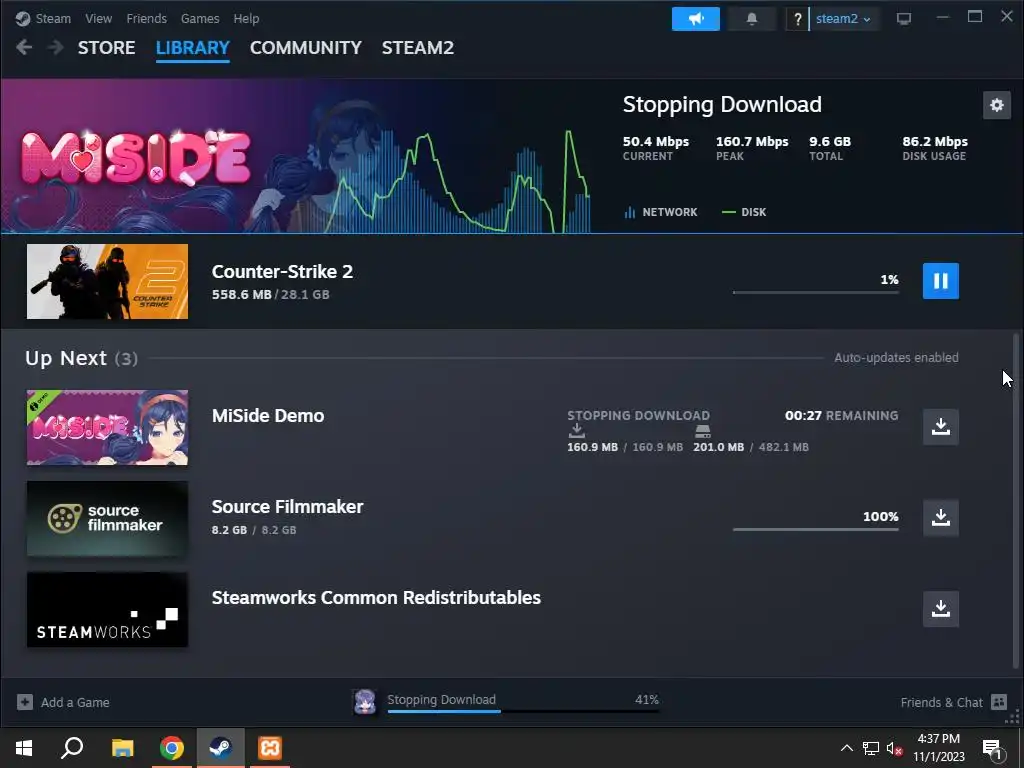The image size is (1024, 768).
Task: Expand the steam2 account dropdown
Action: click(x=842, y=19)
